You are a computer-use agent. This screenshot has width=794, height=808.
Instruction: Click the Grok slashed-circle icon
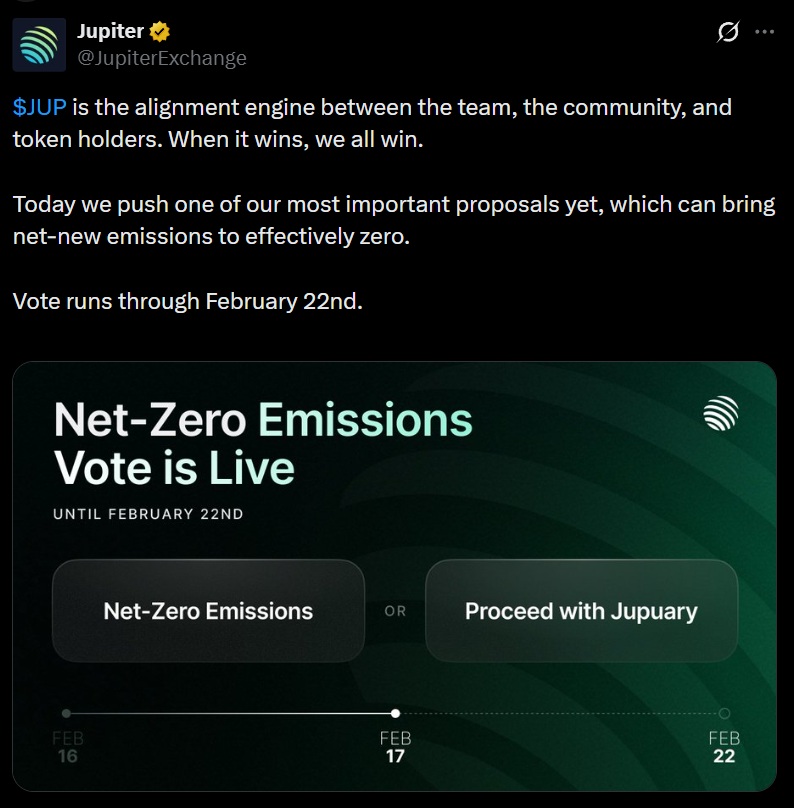click(x=729, y=33)
